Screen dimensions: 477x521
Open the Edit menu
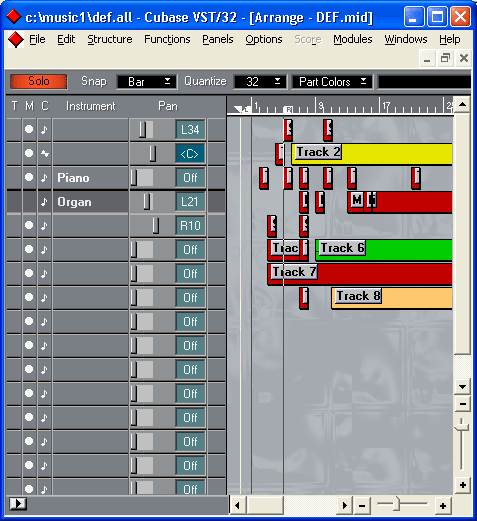click(x=66, y=39)
